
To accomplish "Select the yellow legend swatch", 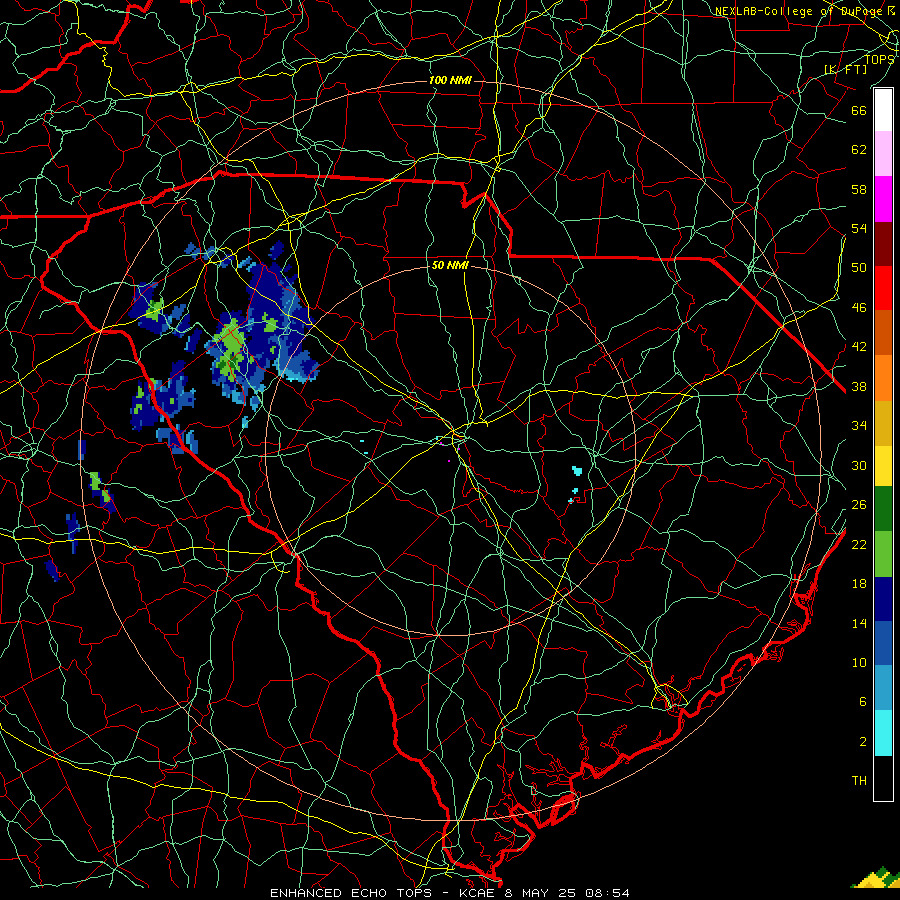I will [883, 465].
